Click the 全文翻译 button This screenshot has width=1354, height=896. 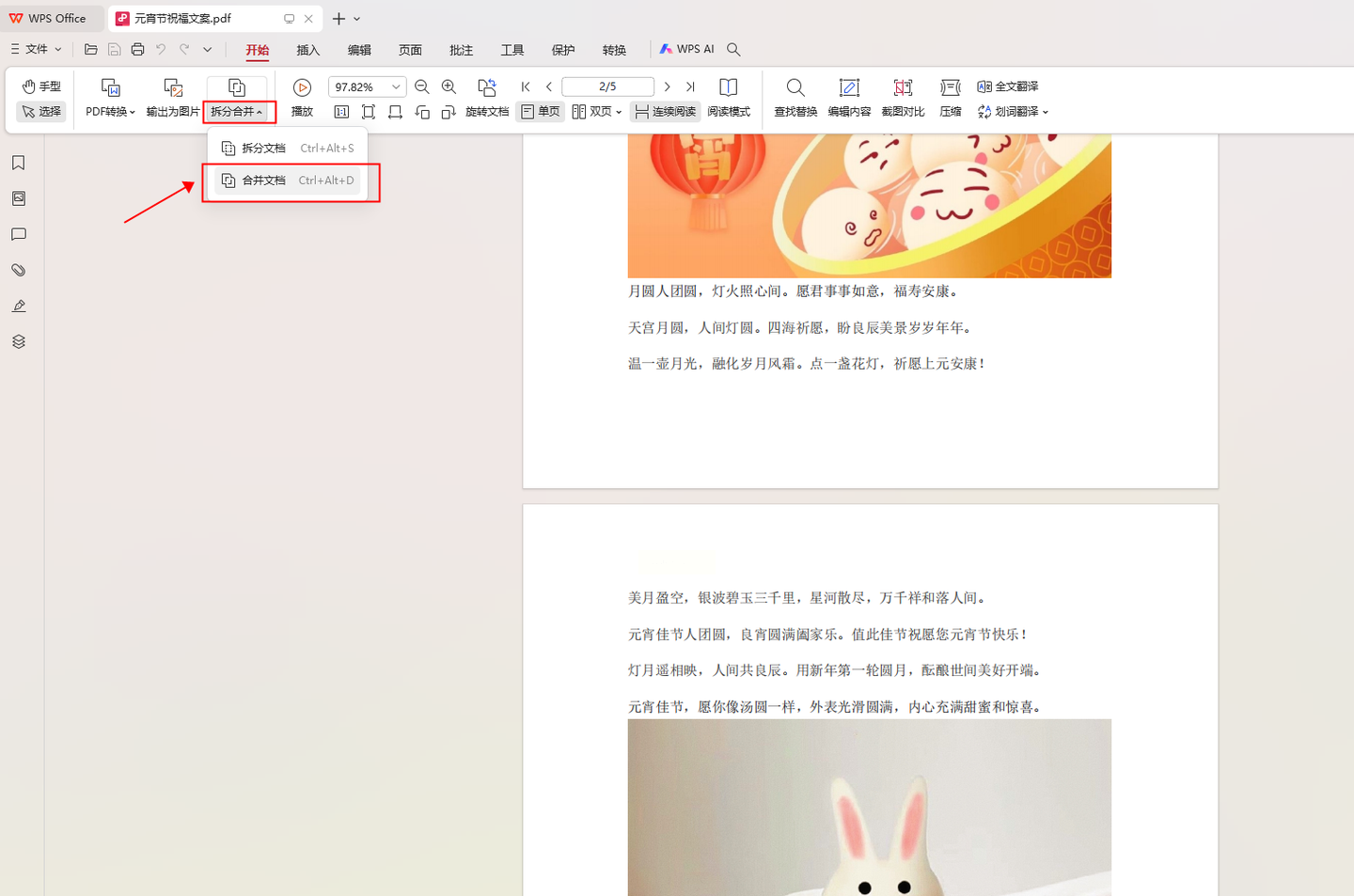(x=1008, y=86)
